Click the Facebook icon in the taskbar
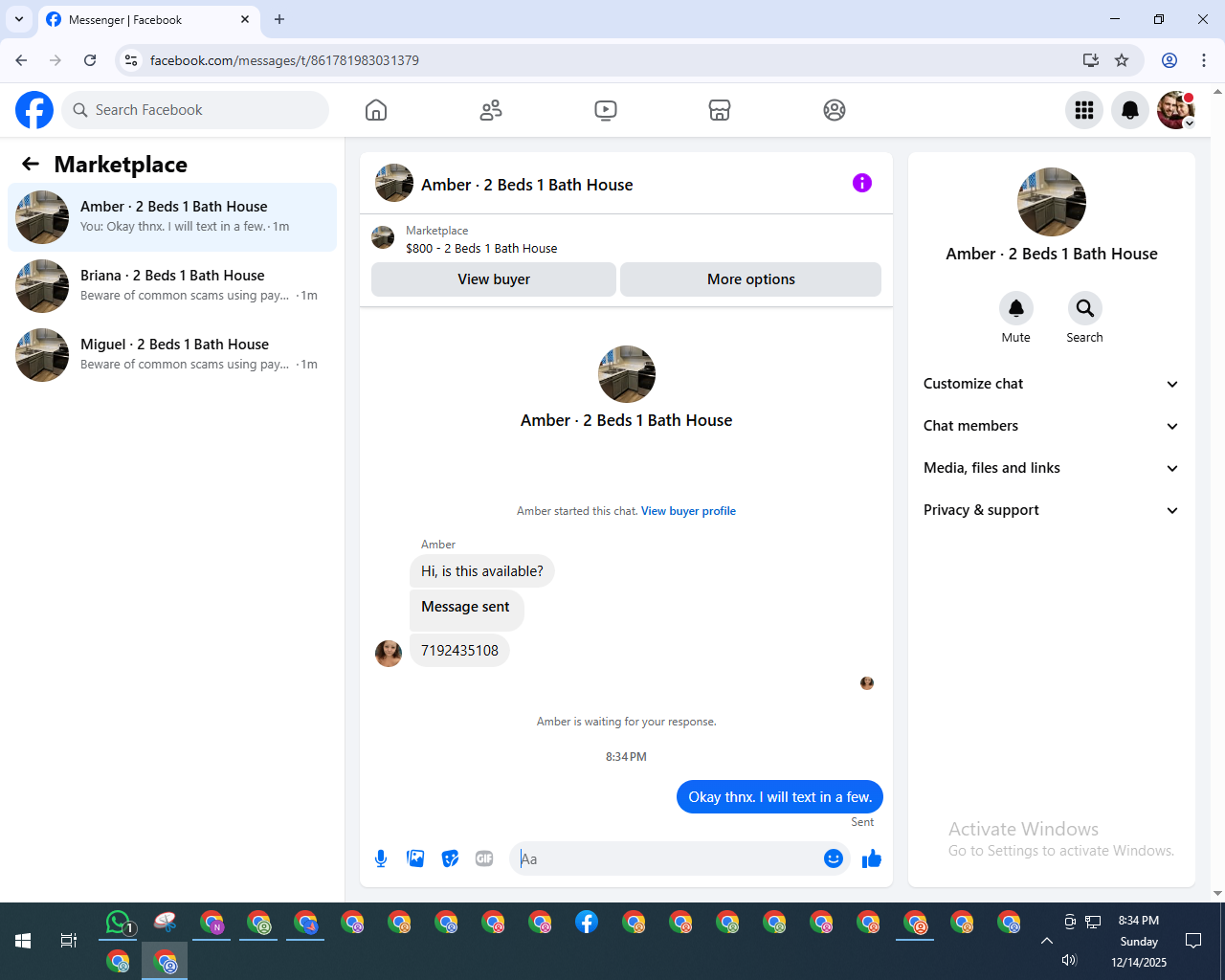Screen dimensions: 1225x980 pos(587,923)
